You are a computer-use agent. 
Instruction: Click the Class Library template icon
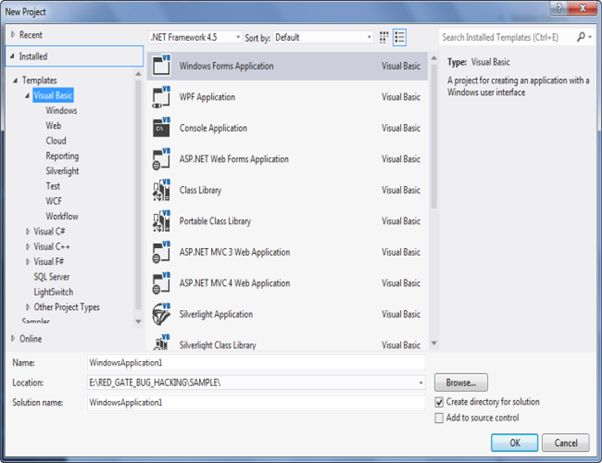(x=161, y=190)
